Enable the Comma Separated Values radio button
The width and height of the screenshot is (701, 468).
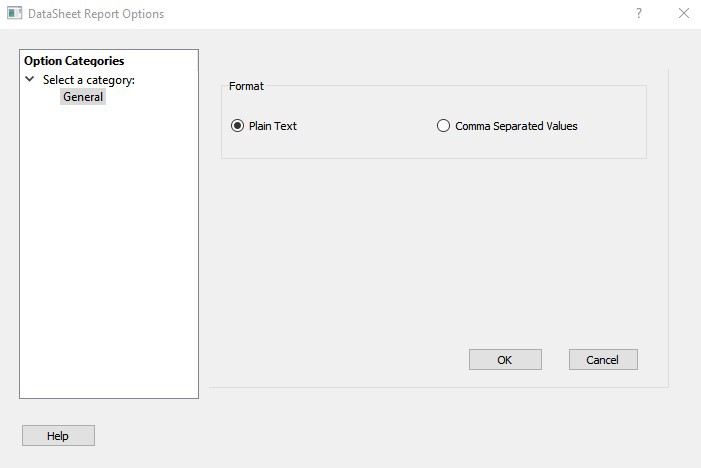(x=443, y=126)
